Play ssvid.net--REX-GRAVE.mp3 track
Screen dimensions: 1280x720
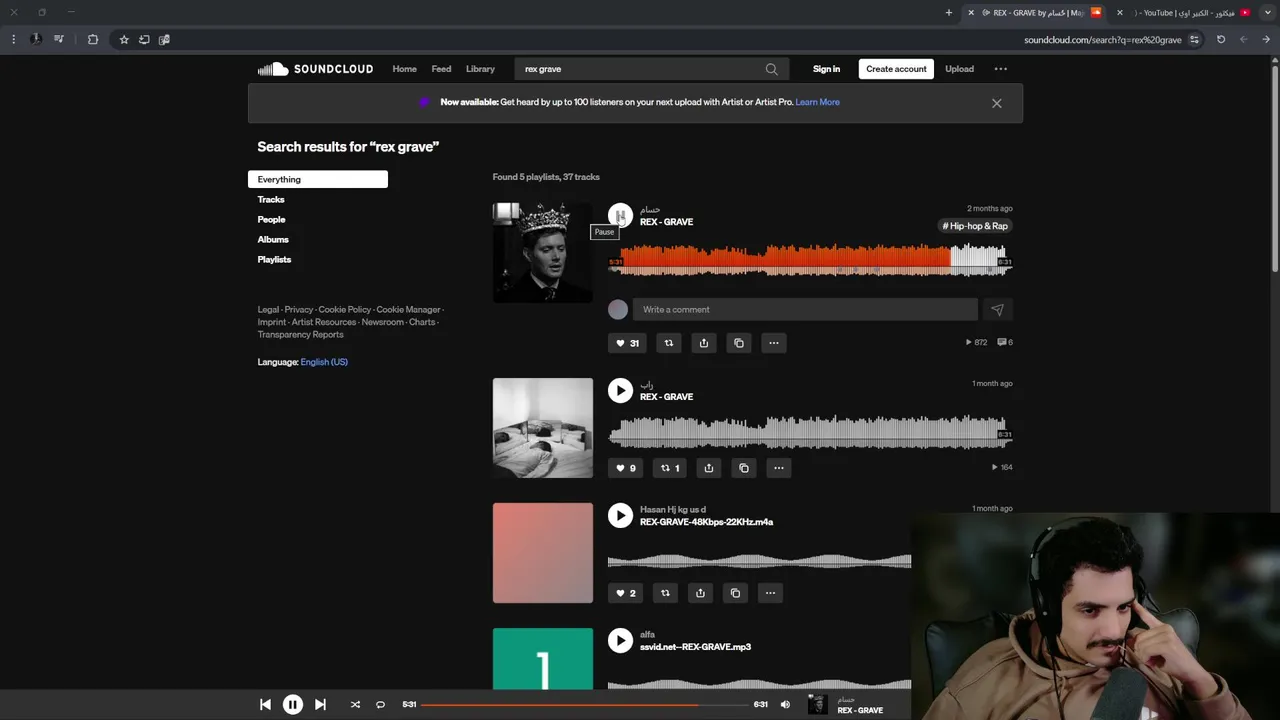620,640
